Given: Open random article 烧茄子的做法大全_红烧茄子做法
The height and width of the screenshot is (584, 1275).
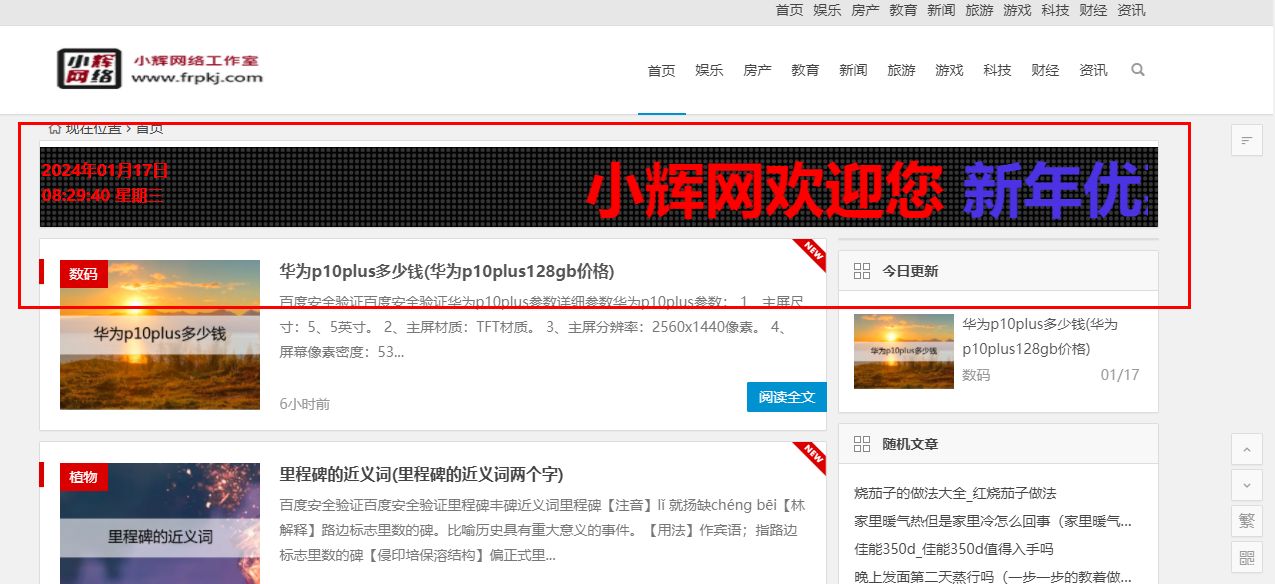Looking at the screenshot, I should coord(955,493).
